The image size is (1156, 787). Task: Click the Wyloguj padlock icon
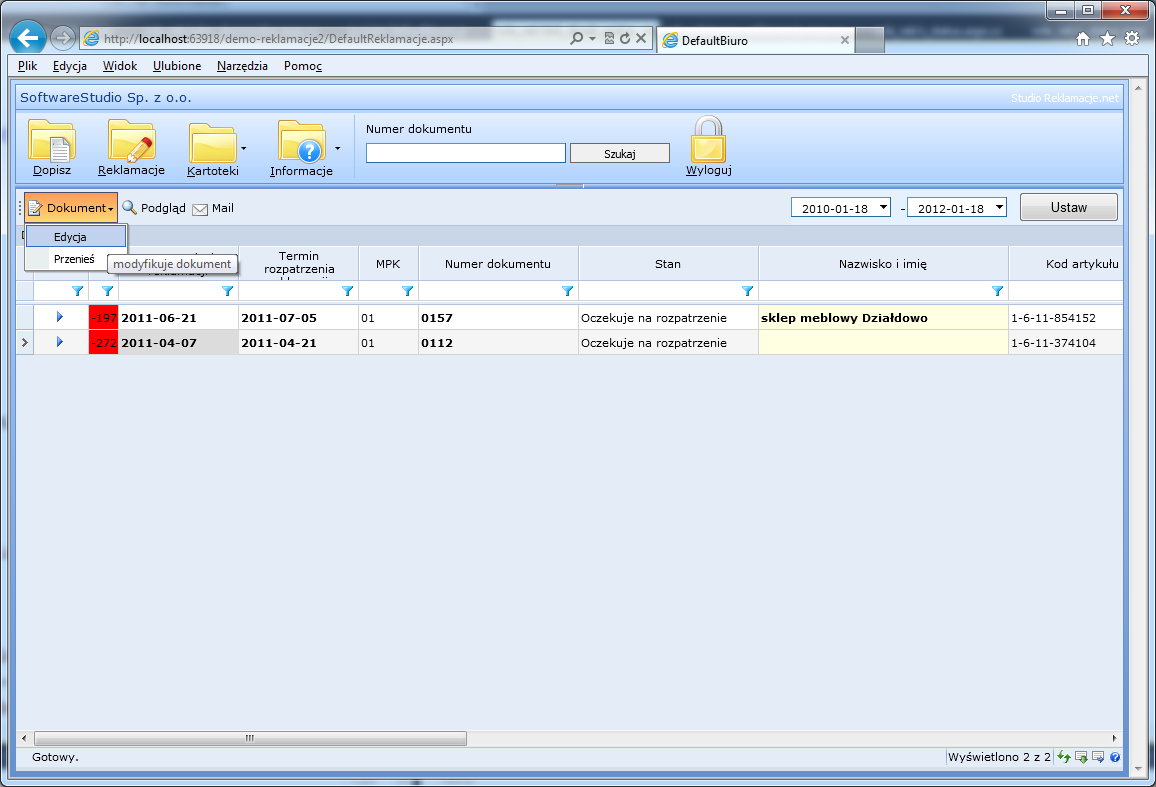(708, 139)
